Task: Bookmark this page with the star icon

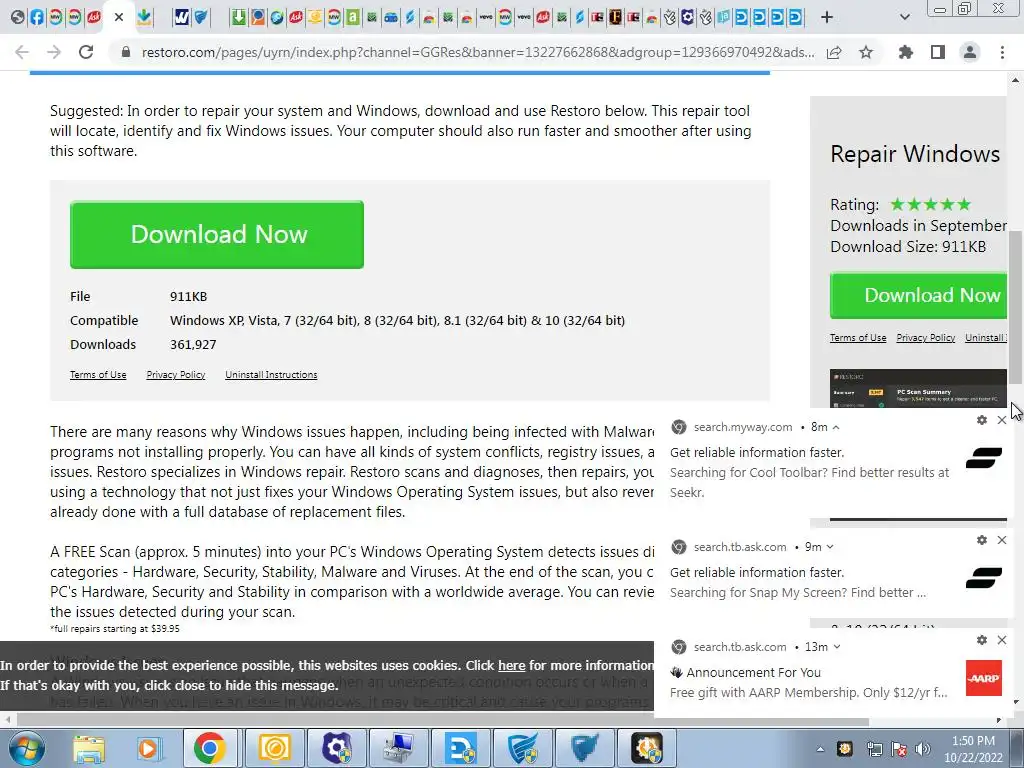Action: pos(866,52)
